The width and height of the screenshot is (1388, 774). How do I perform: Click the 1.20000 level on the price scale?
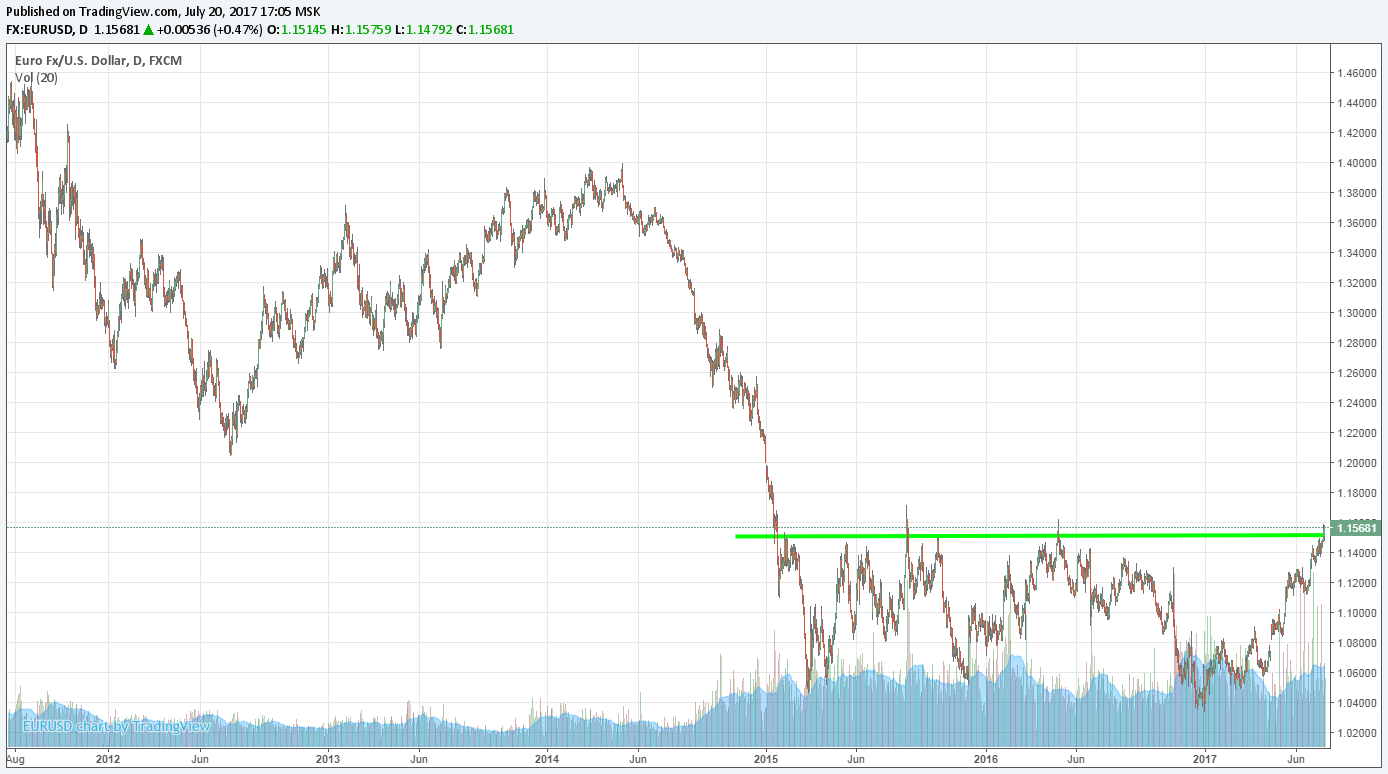tap(1356, 463)
